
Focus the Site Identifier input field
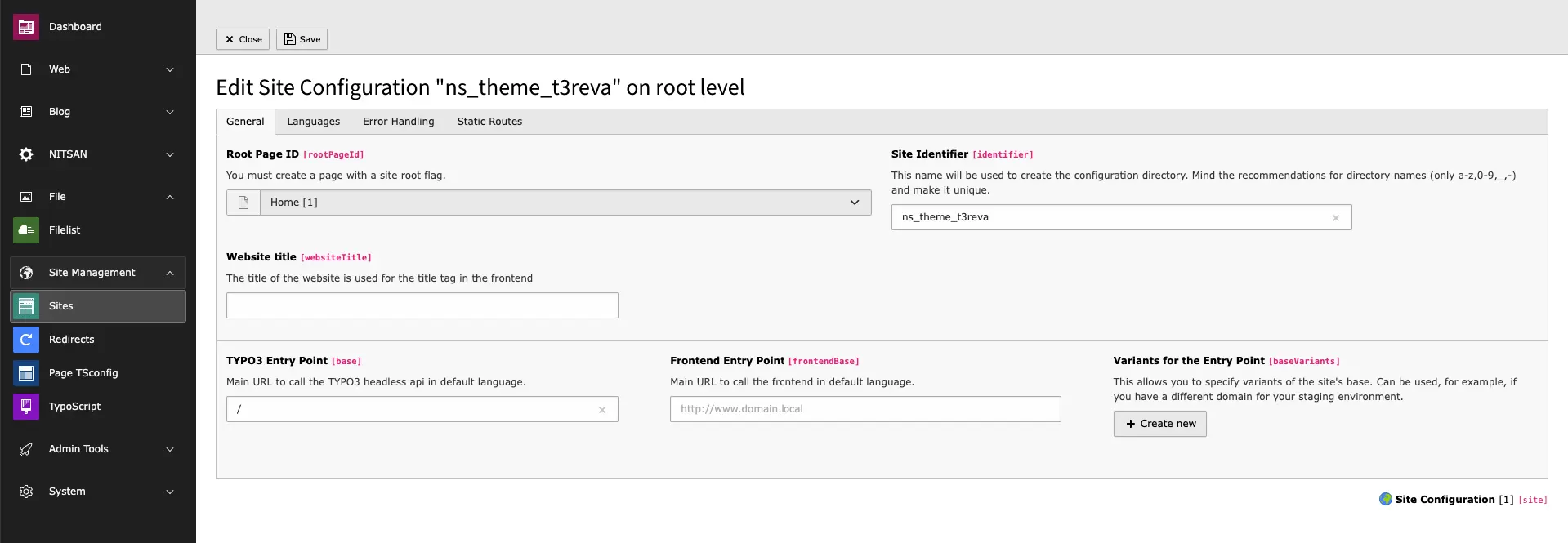tap(1121, 217)
